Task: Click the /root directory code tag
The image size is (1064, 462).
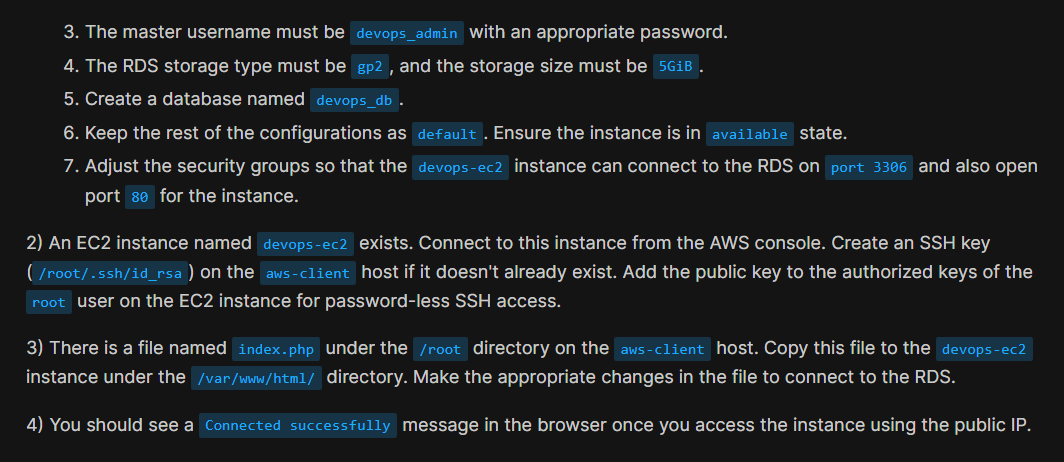Action: pos(439,350)
